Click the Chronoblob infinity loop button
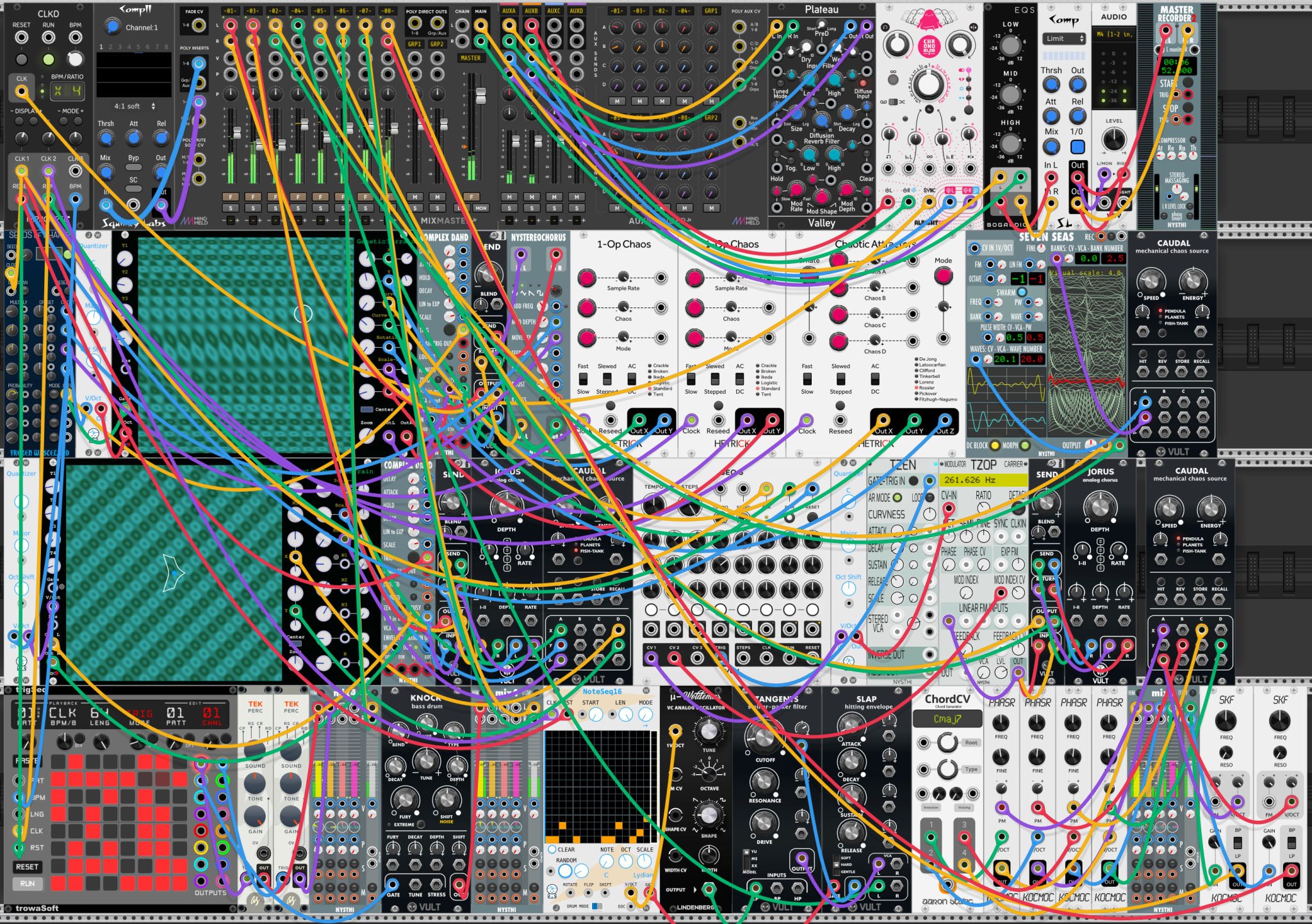This screenshot has height=924, width=1312. pos(894,79)
